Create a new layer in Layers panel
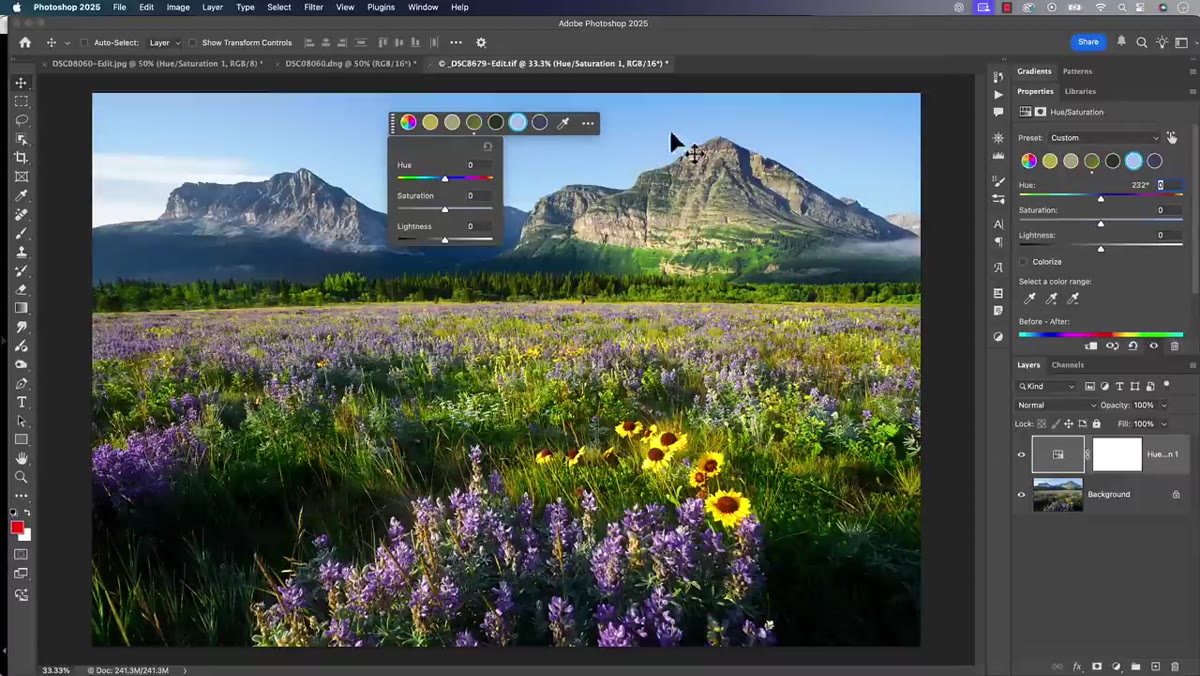Viewport: 1200px width, 676px height. point(1155,666)
